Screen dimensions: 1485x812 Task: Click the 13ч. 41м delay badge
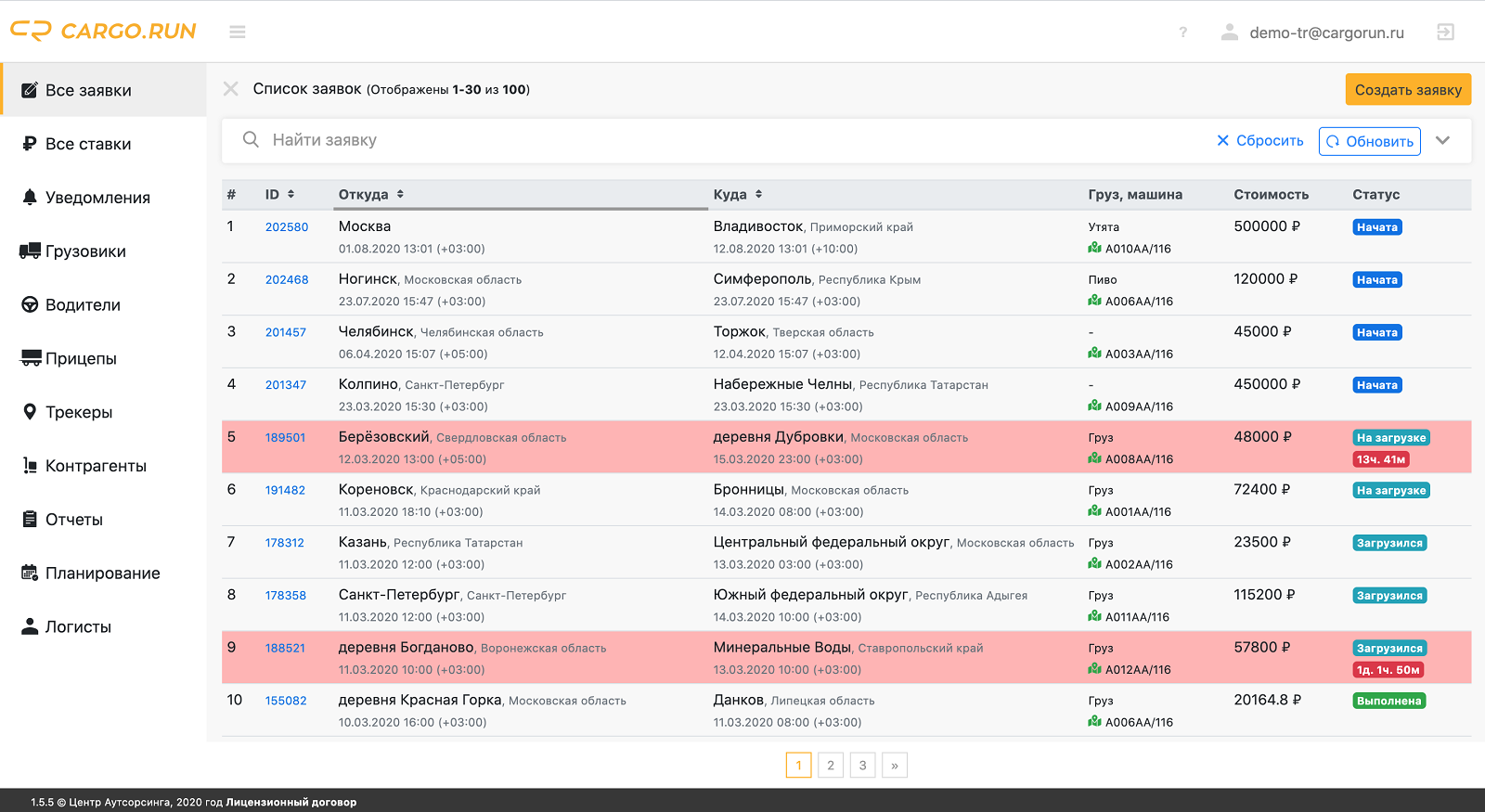coord(1381,459)
